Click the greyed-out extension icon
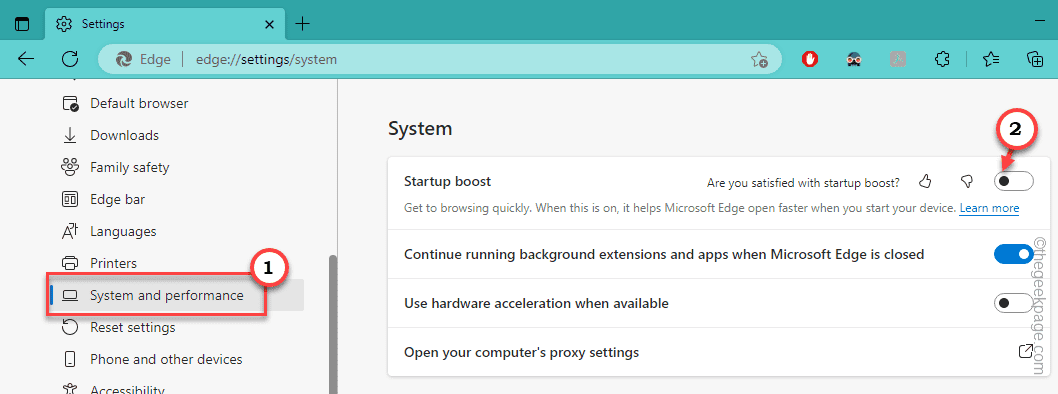Image resolution: width=1058 pixels, height=394 pixels. [897, 59]
